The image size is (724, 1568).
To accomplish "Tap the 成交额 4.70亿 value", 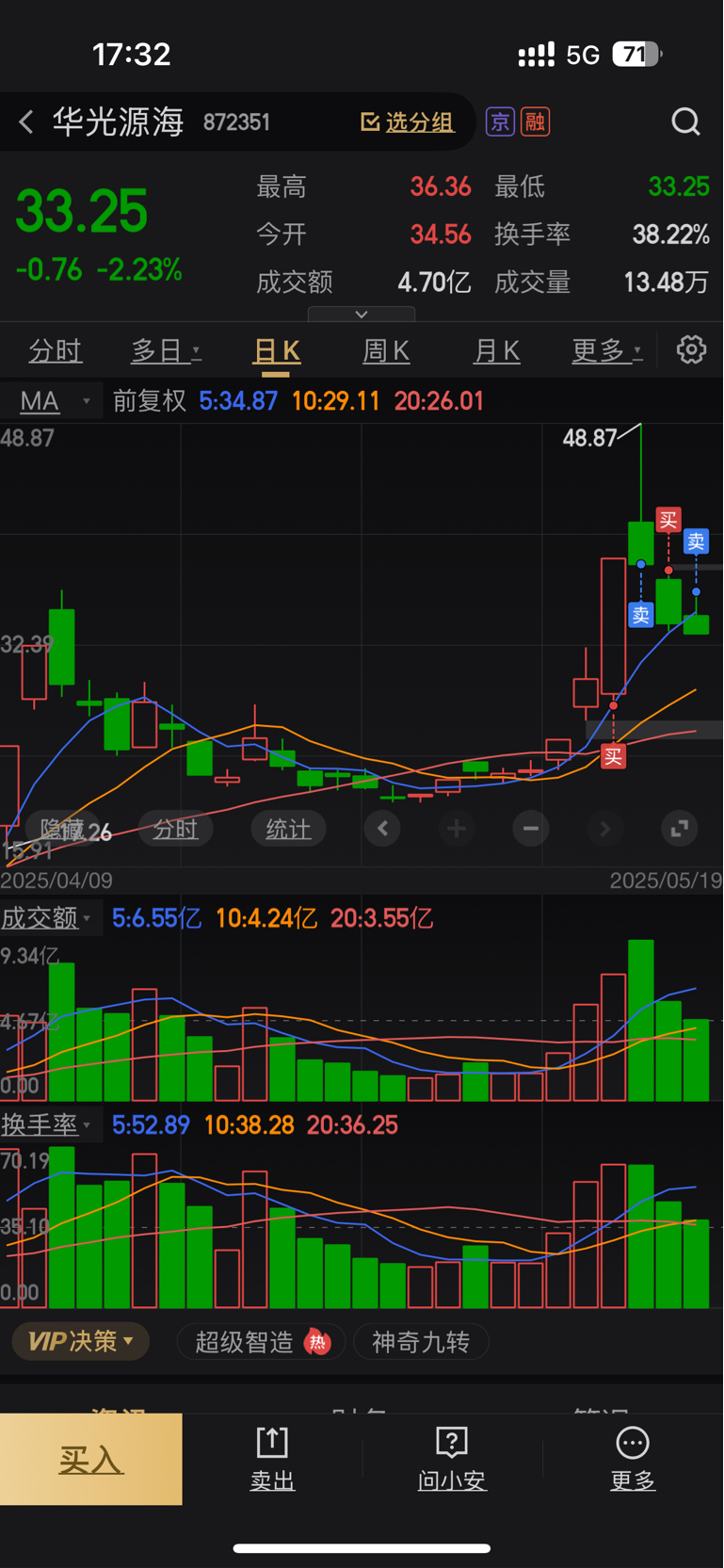I will tap(434, 282).
